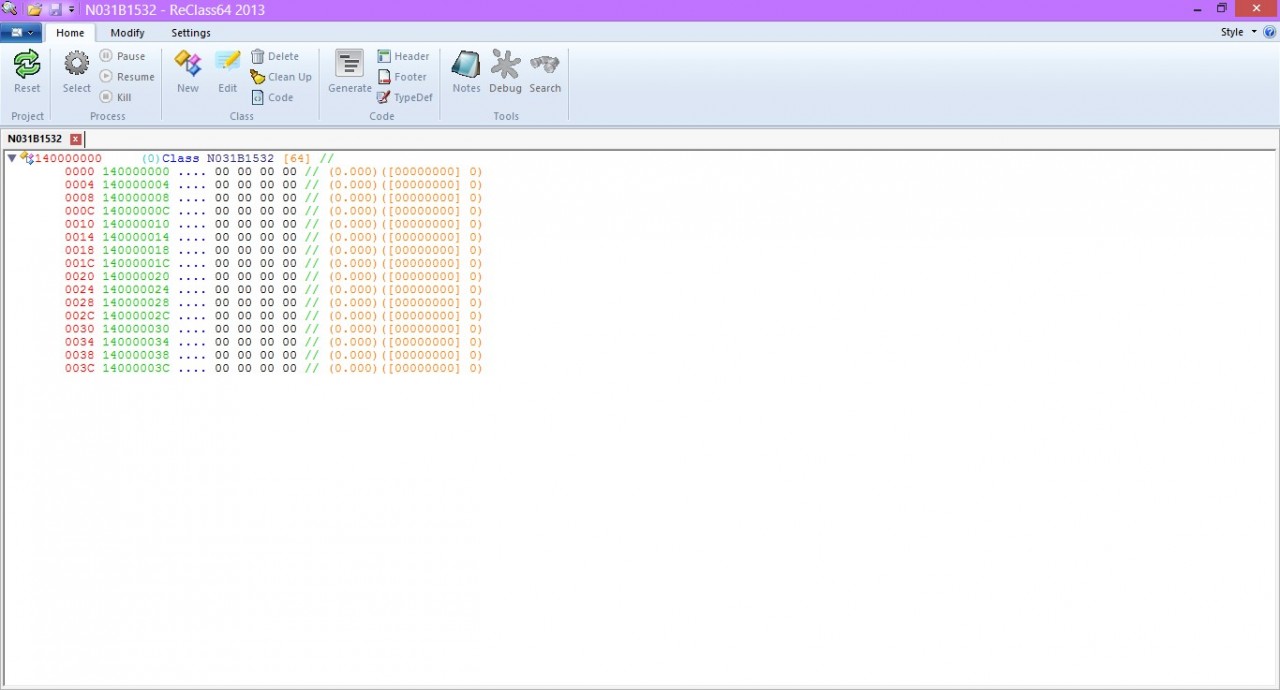This screenshot has width=1280, height=690.
Task: Pause the attached process
Action: point(122,56)
